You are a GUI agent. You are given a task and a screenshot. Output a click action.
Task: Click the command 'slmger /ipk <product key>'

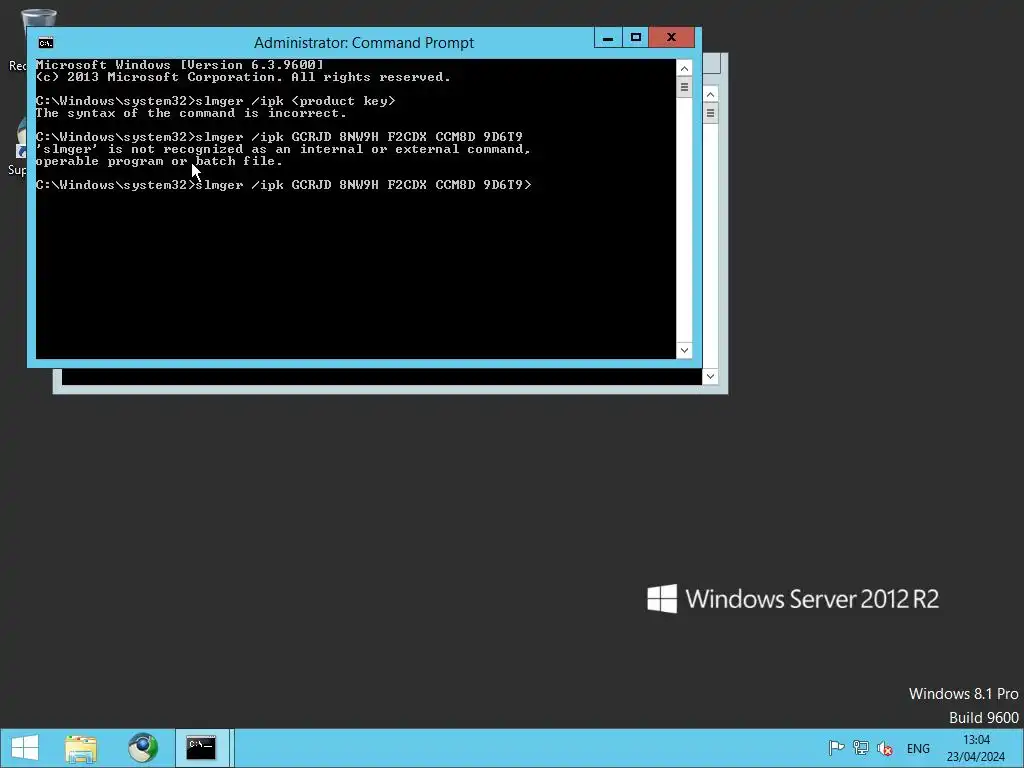(x=296, y=101)
